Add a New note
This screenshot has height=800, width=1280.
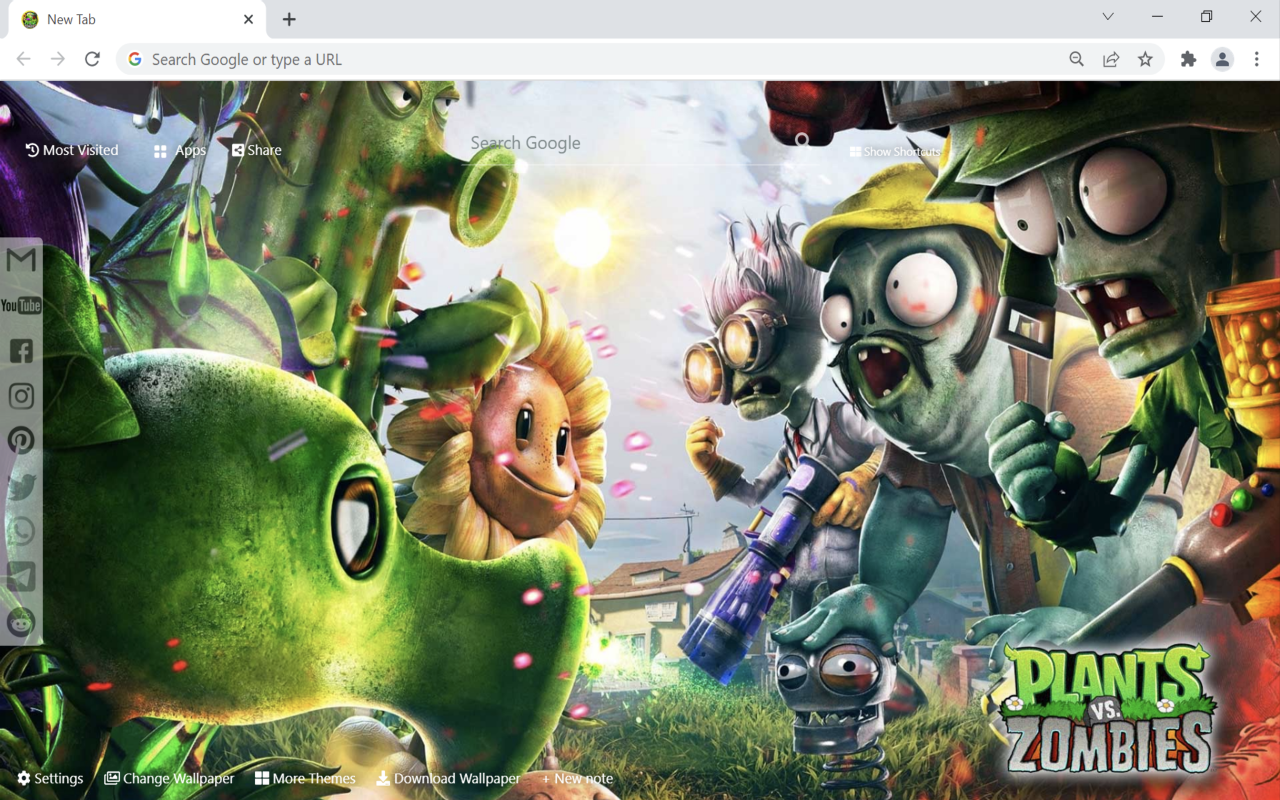[577, 779]
